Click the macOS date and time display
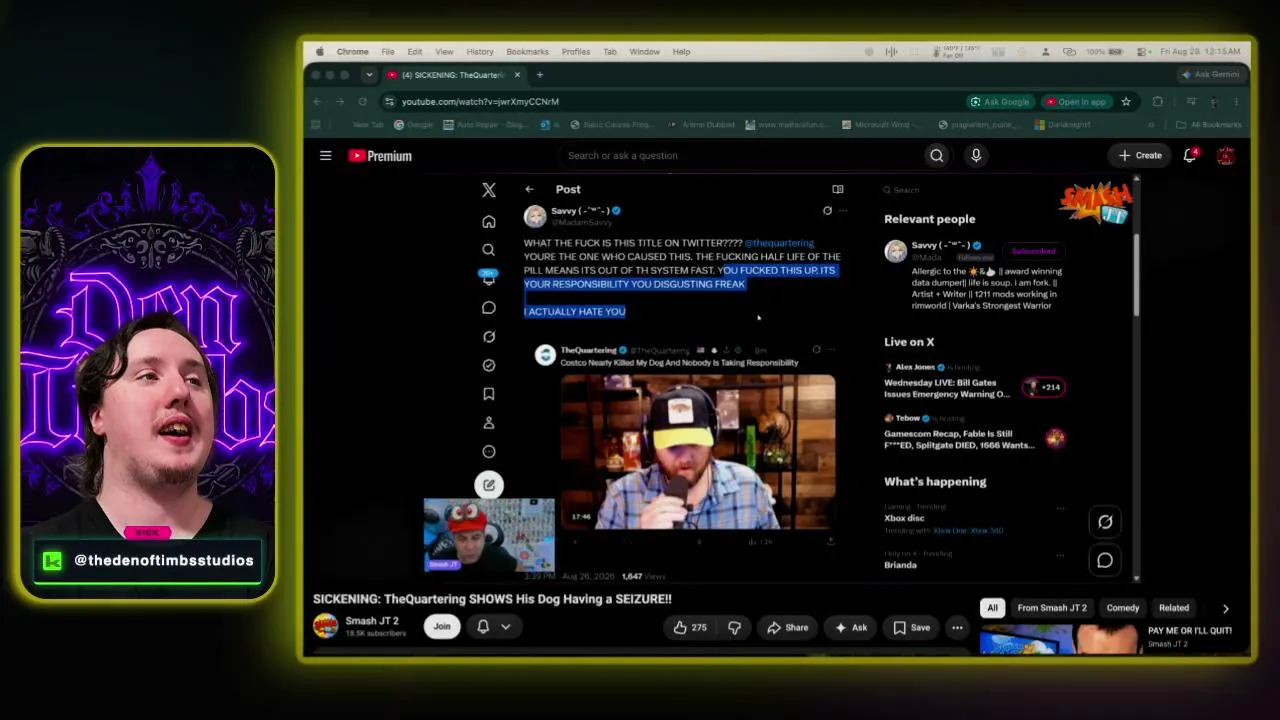This screenshot has height=720, width=1280. point(1201,52)
